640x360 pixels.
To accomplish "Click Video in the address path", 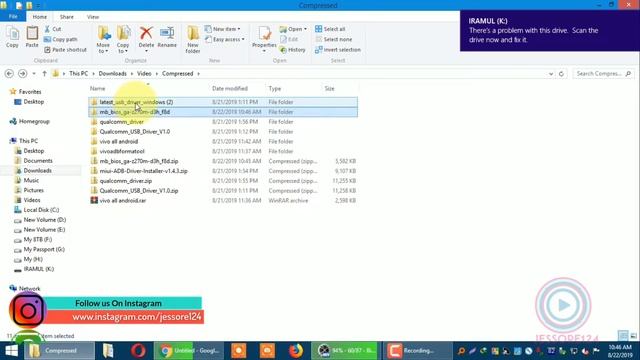I will tap(144, 73).
